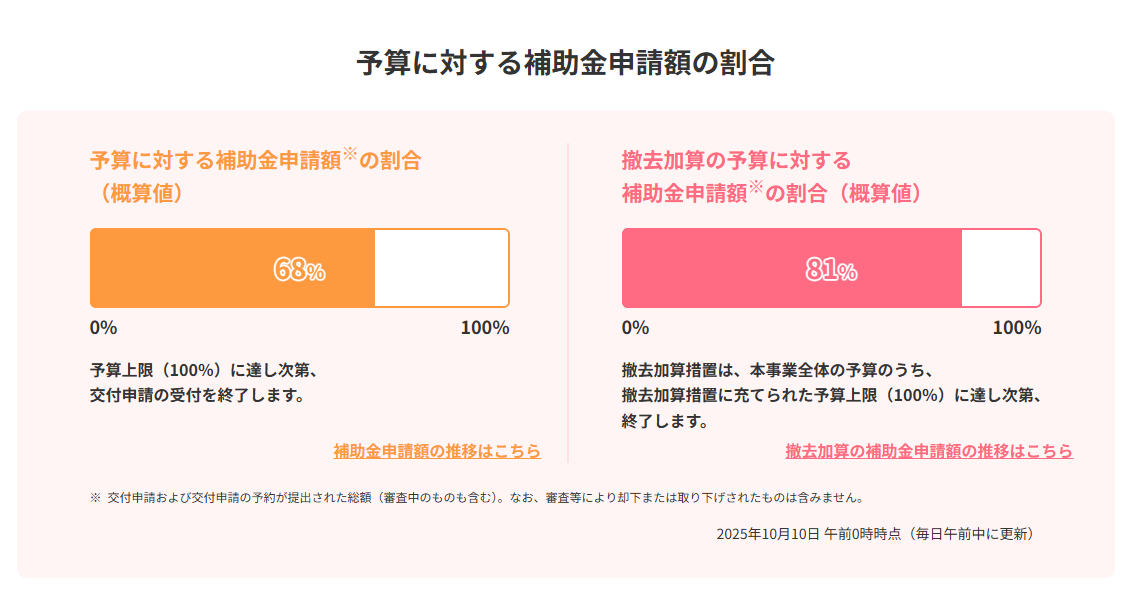Screen dimensions: 1133x593
Task: Select the 81% value label
Action: point(831,270)
